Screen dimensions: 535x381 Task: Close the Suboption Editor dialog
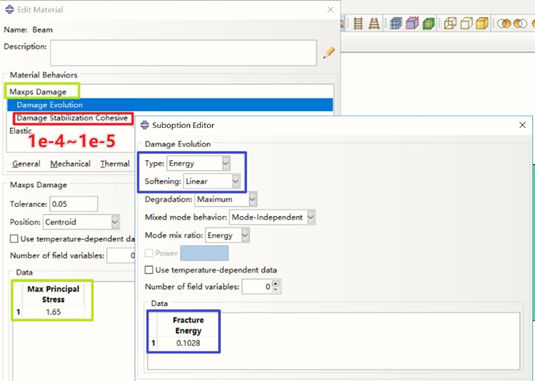[x=522, y=125]
